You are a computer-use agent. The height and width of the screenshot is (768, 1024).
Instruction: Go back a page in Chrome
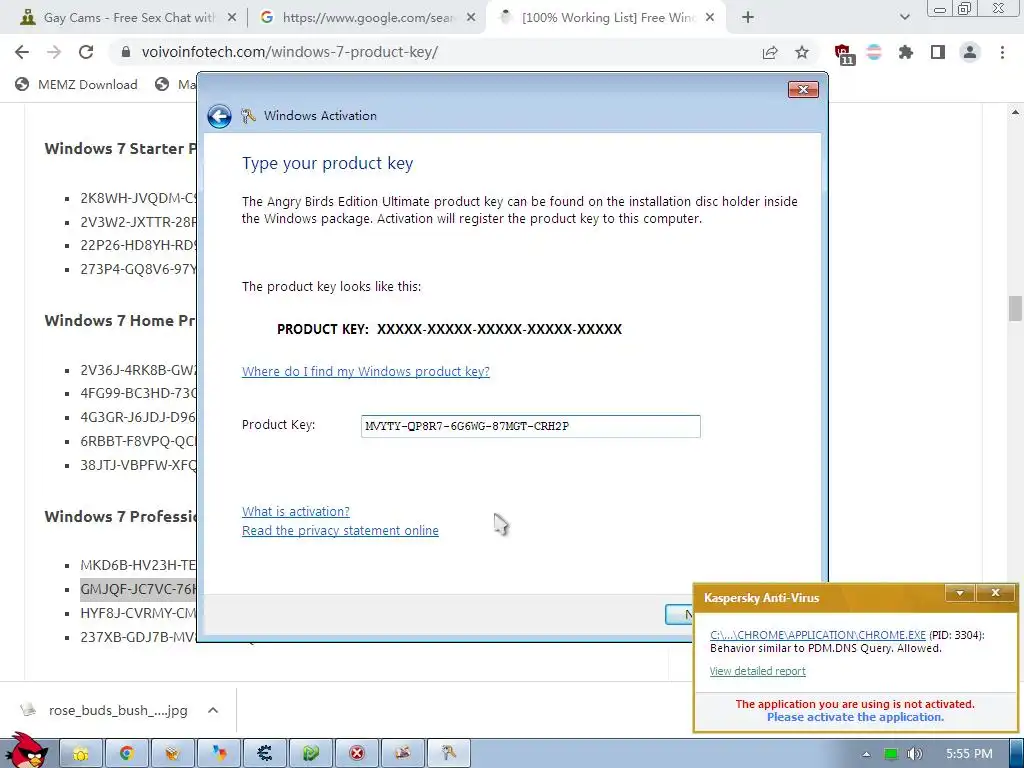point(22,52)
